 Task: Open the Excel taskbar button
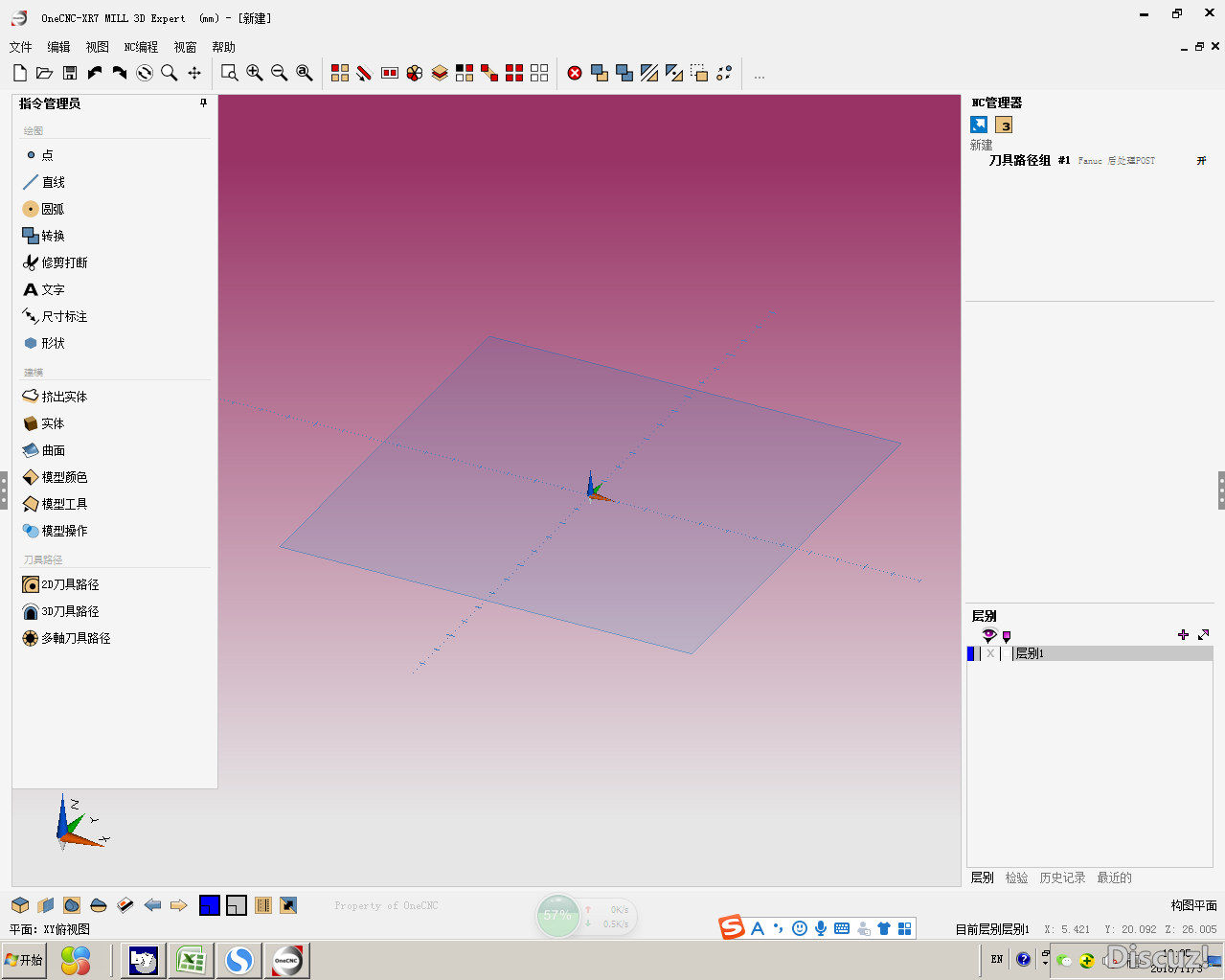pos(192,960)
